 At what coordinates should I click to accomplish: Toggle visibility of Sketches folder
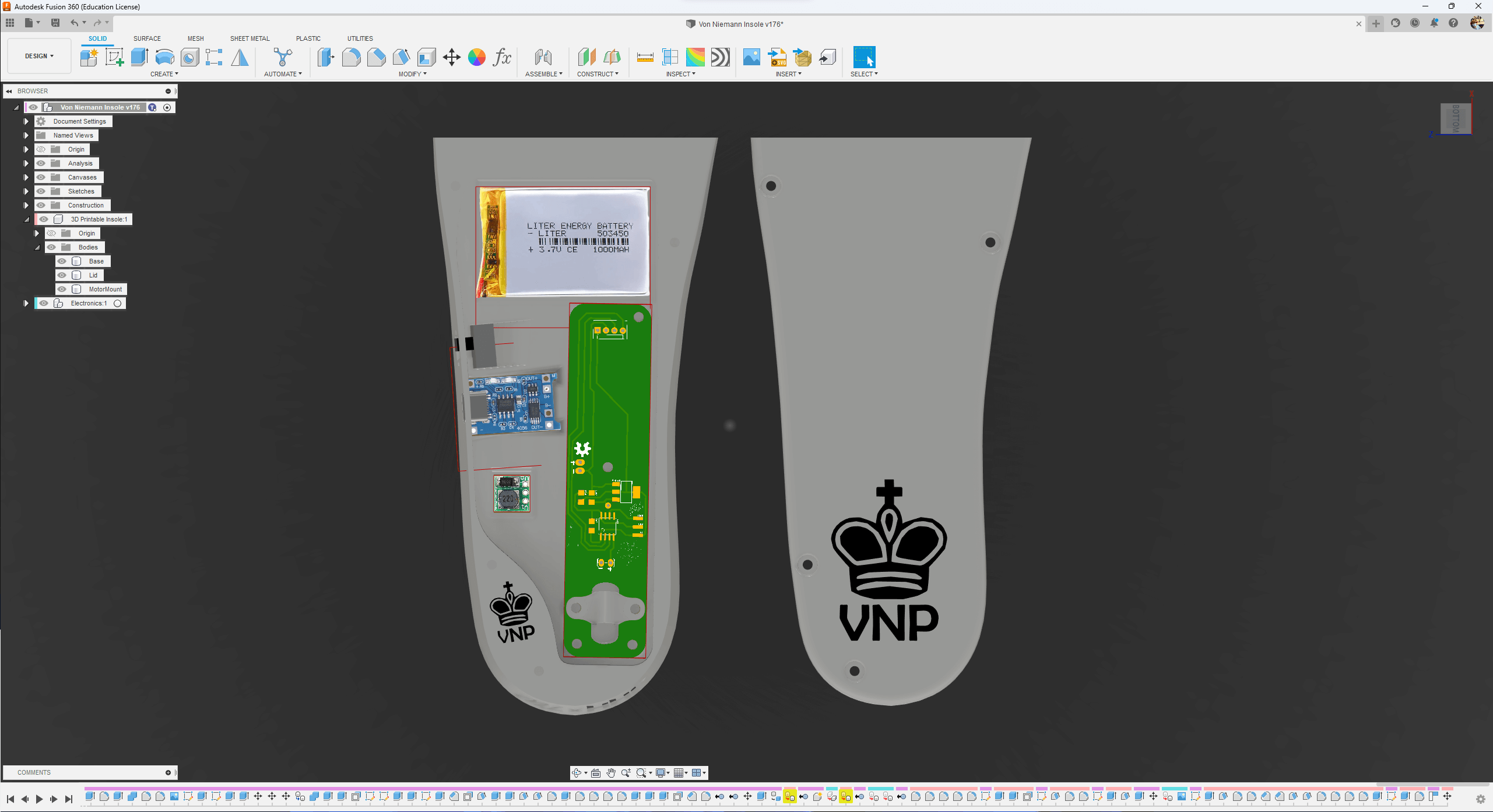pos(41,191)
